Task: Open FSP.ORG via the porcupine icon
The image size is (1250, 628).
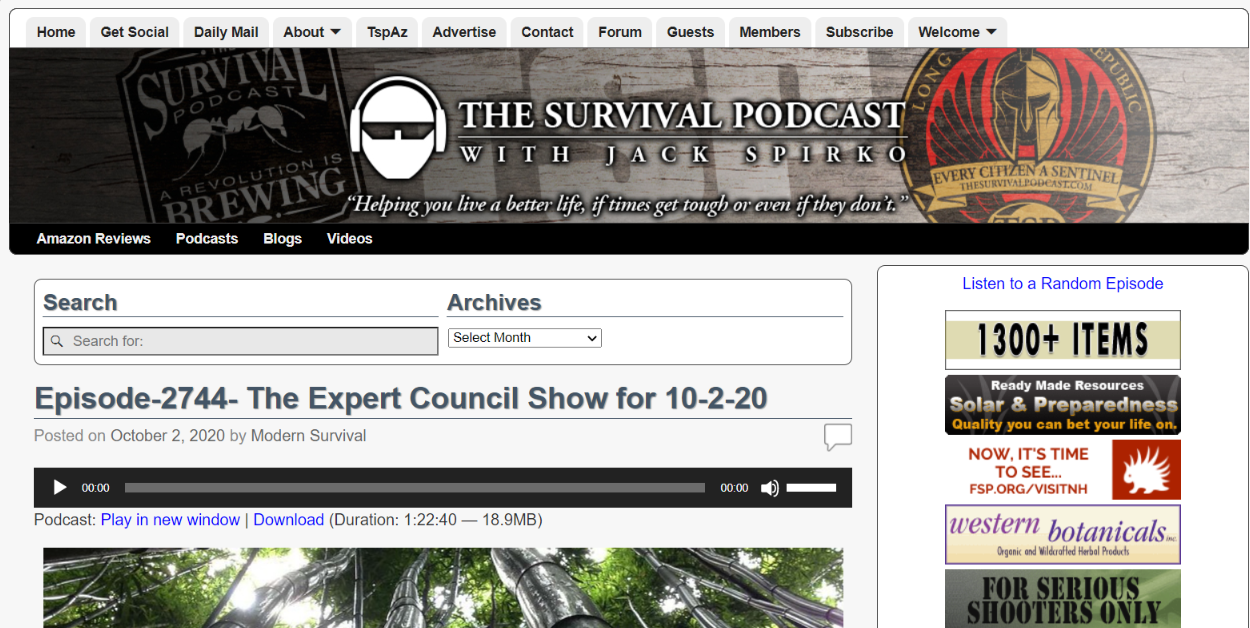Action: (x=1146, y=469)
